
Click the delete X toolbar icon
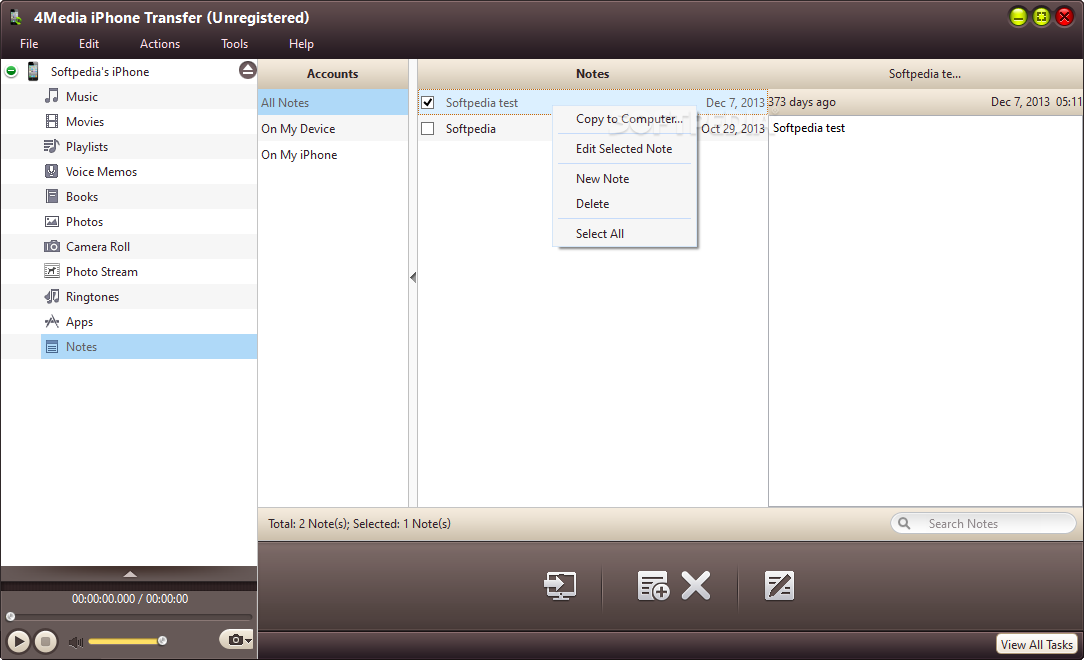click(x=695, y=585)
